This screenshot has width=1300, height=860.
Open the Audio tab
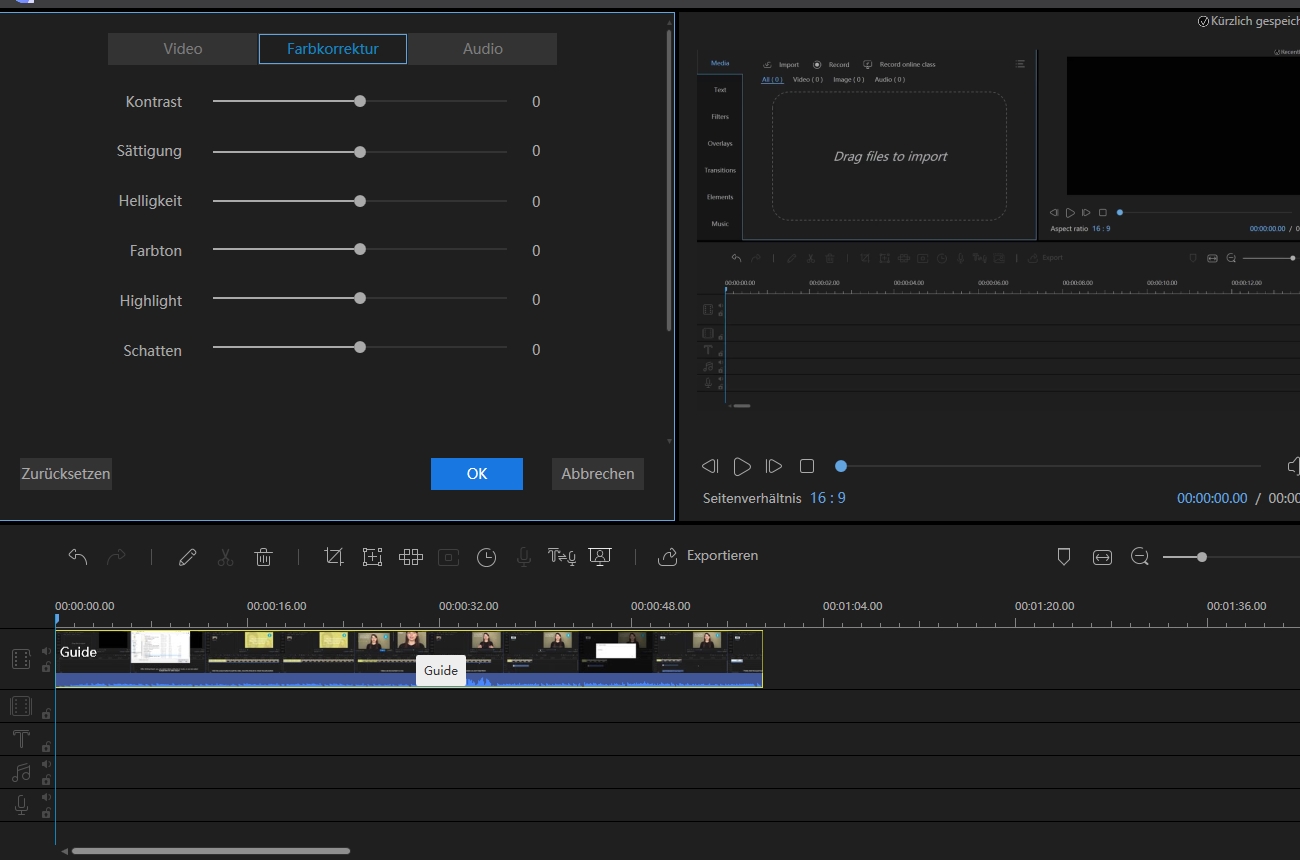(x=483, y=49)
